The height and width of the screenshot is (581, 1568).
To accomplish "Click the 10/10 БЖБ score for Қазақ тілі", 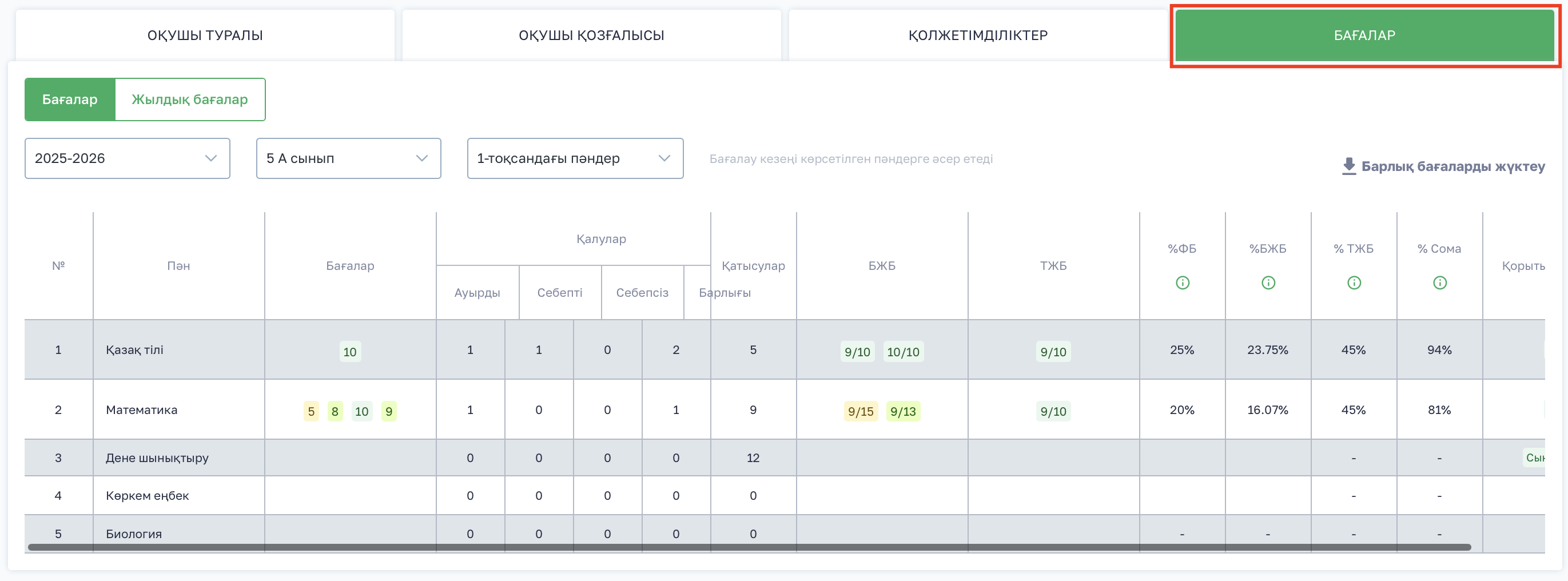I will tap(903, 352).
